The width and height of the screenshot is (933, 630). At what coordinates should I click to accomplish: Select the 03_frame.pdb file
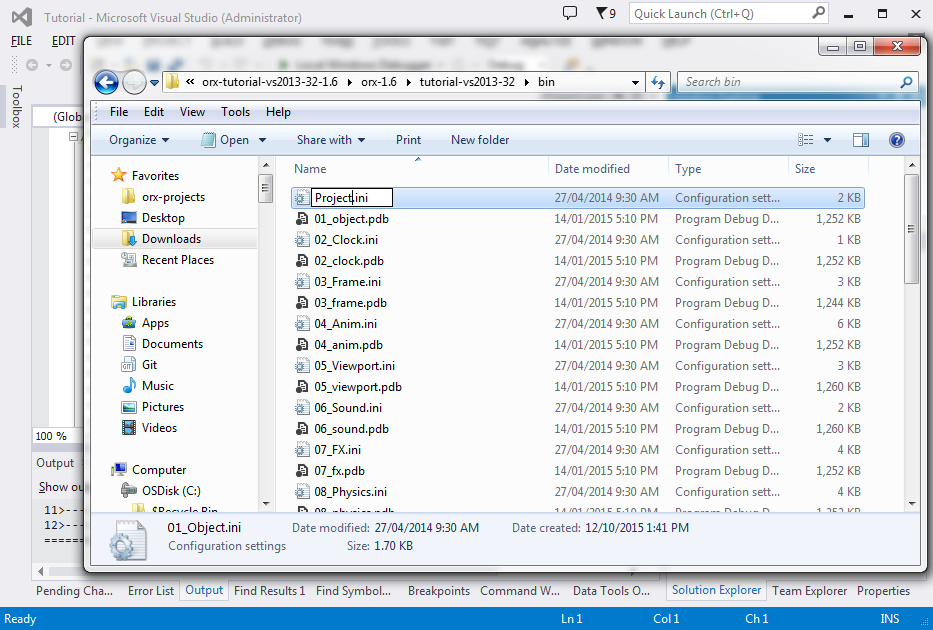[350, 303]
